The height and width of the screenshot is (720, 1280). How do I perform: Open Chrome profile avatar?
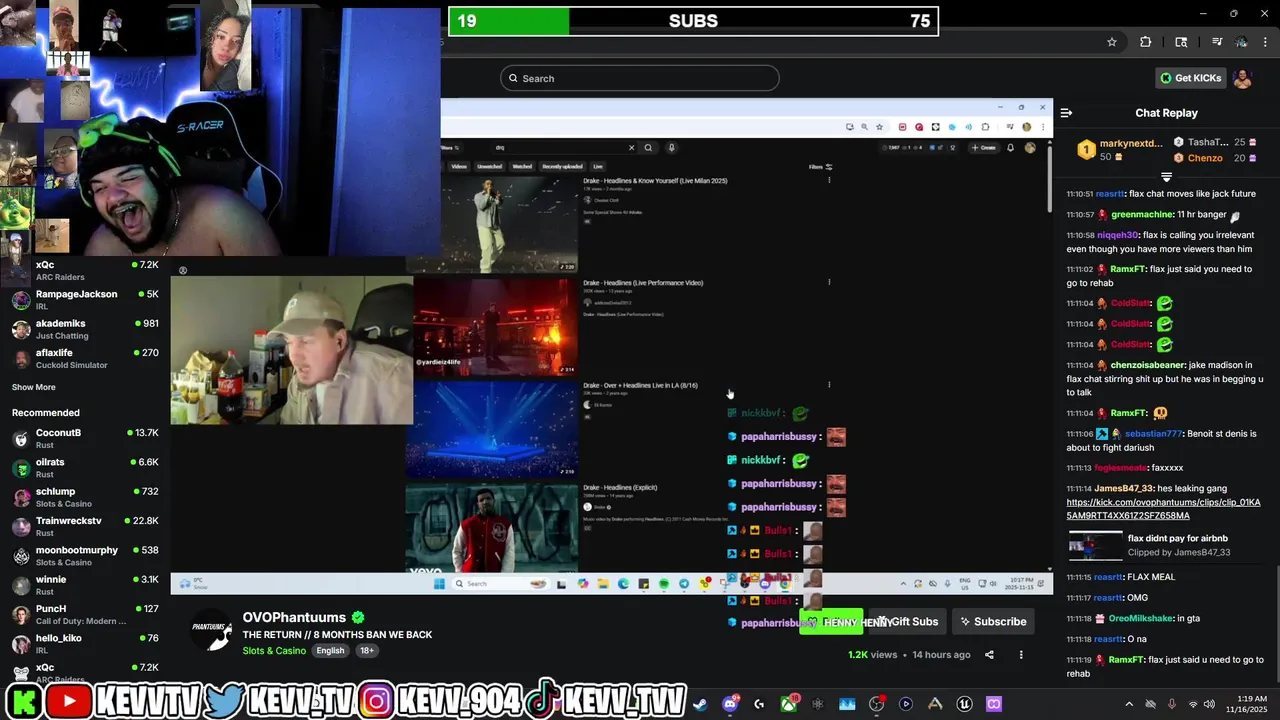[1241, 42]
